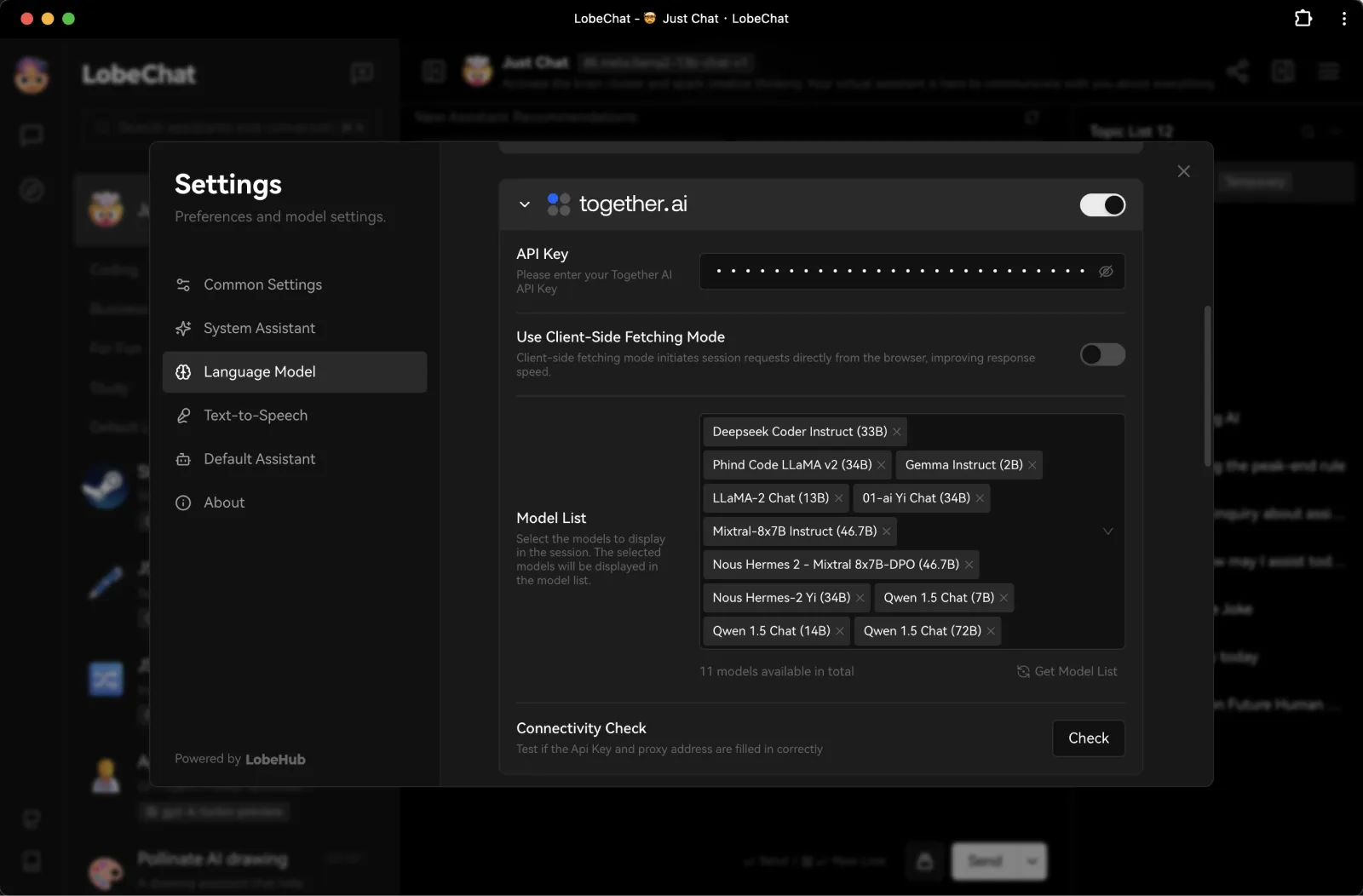Close the Settings dialog

click(x=1183, y=171)
